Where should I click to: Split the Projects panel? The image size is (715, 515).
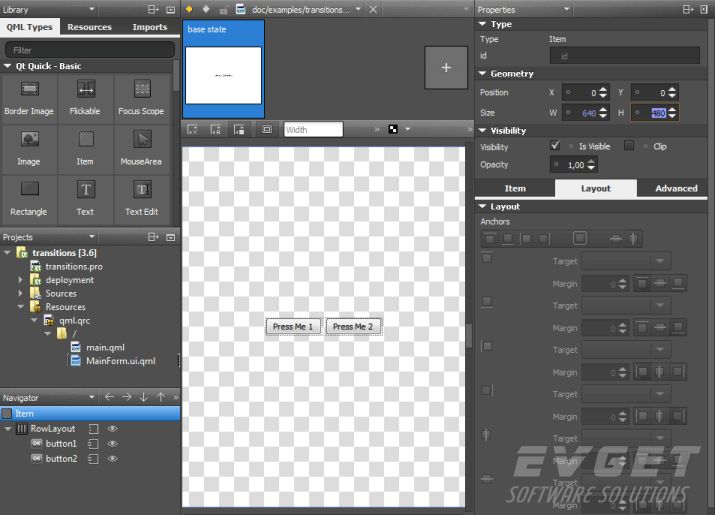(153, 237)
